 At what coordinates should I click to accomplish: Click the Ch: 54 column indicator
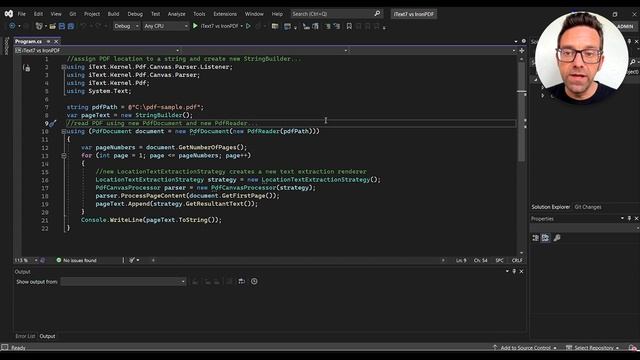(480, 260)
